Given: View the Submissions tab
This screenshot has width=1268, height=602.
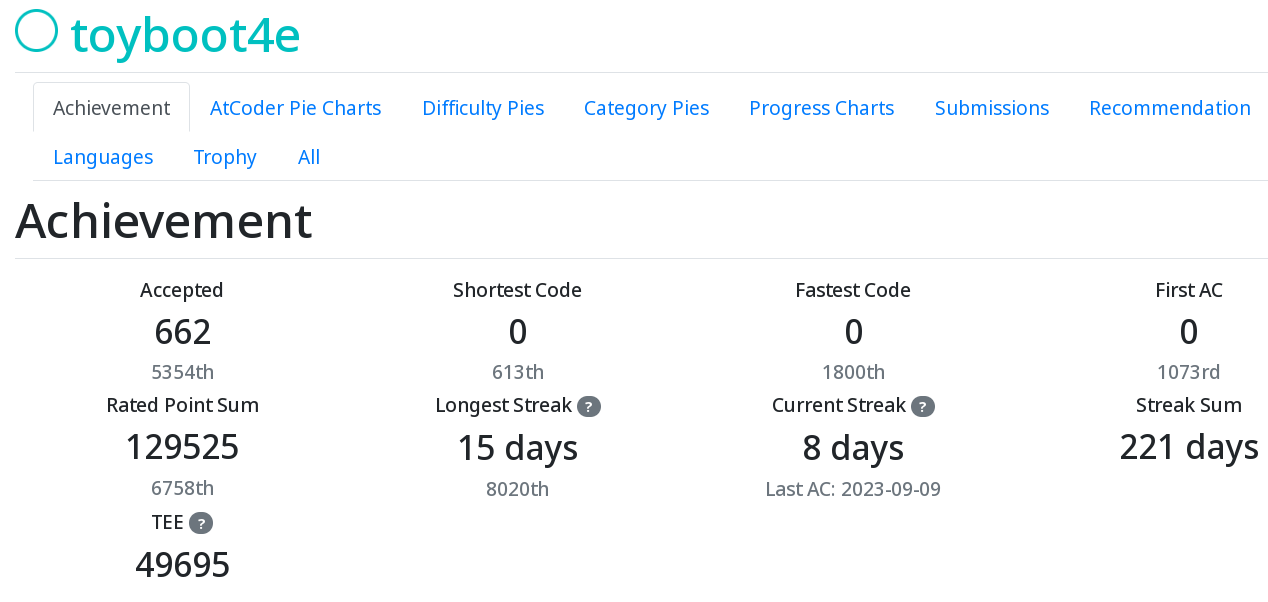Looking at the screenshot, I should 992,108.
